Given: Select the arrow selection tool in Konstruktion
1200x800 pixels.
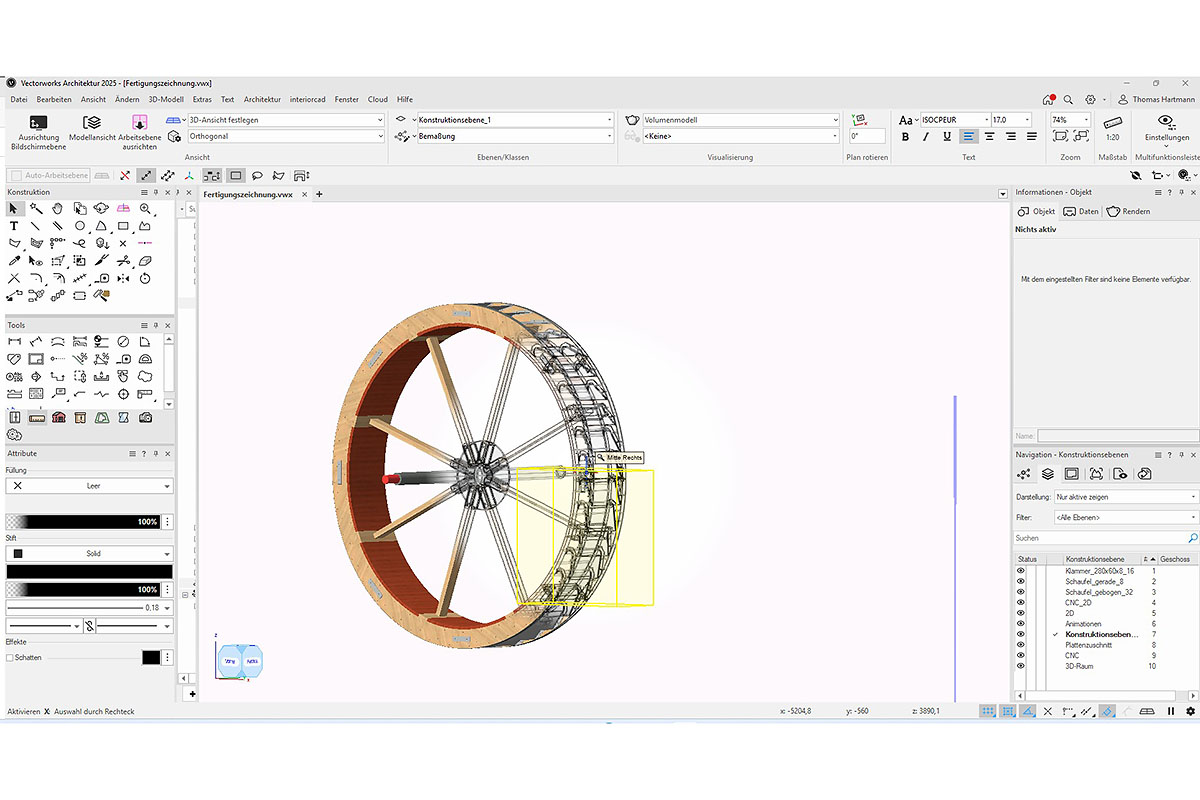Looking at the screenshot, I should tap(14, 209).
